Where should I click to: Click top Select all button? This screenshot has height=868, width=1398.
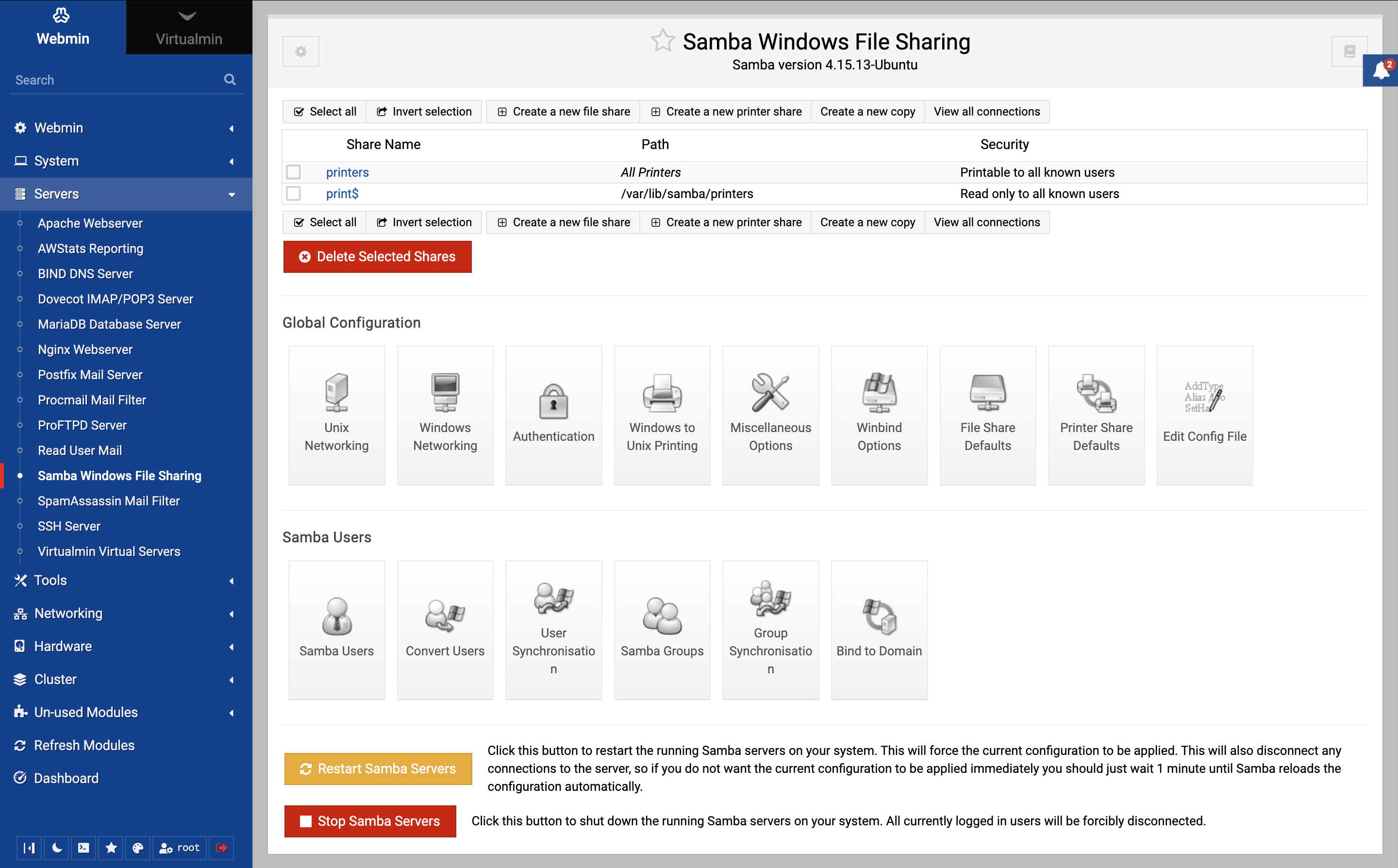point(325,111)
